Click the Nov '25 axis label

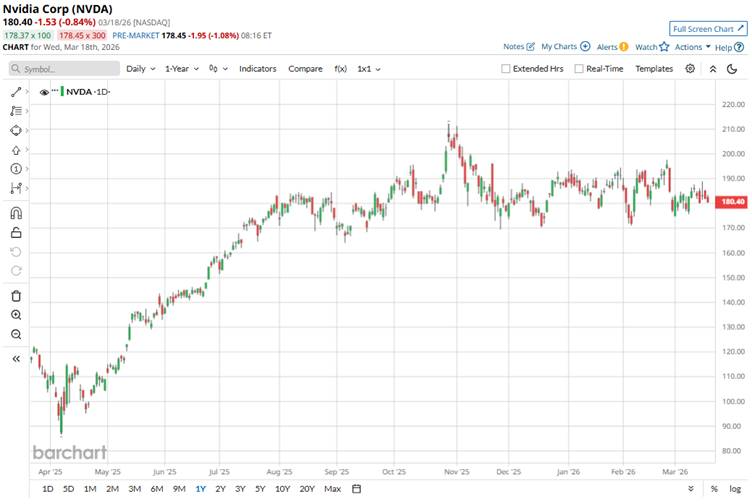pyautogui.click(x=457, y=472)
